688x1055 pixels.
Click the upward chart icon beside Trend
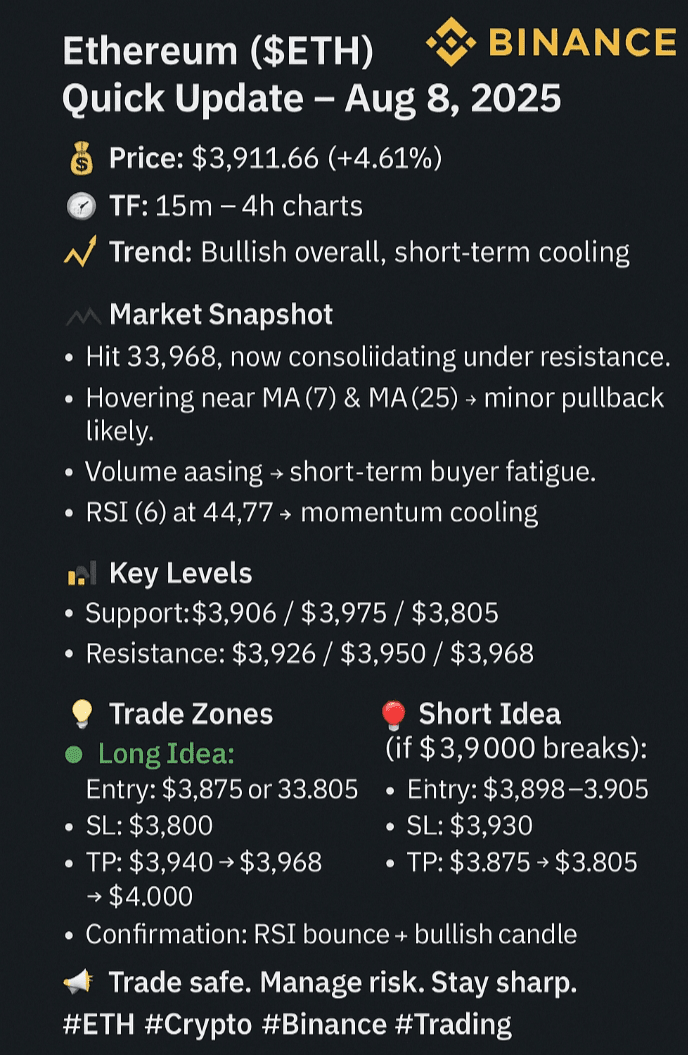coord(80,253)
